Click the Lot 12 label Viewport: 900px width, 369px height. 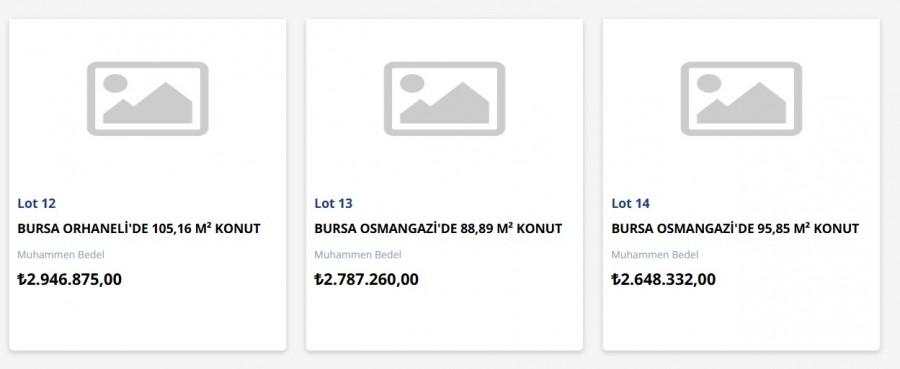(37, 203)
